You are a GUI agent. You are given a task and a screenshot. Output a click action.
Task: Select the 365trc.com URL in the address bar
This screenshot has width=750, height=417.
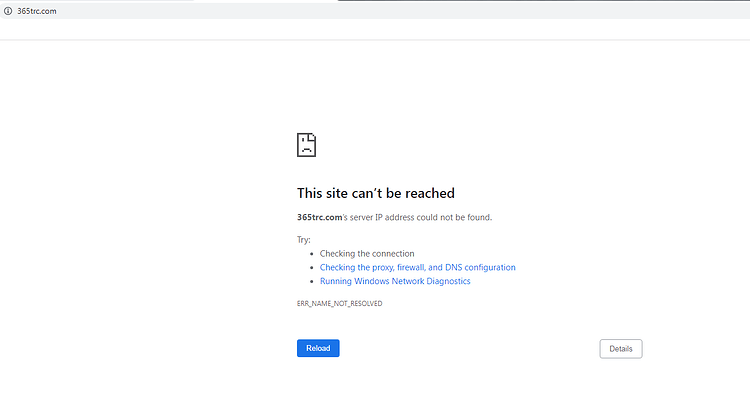(x=37, y=11)
